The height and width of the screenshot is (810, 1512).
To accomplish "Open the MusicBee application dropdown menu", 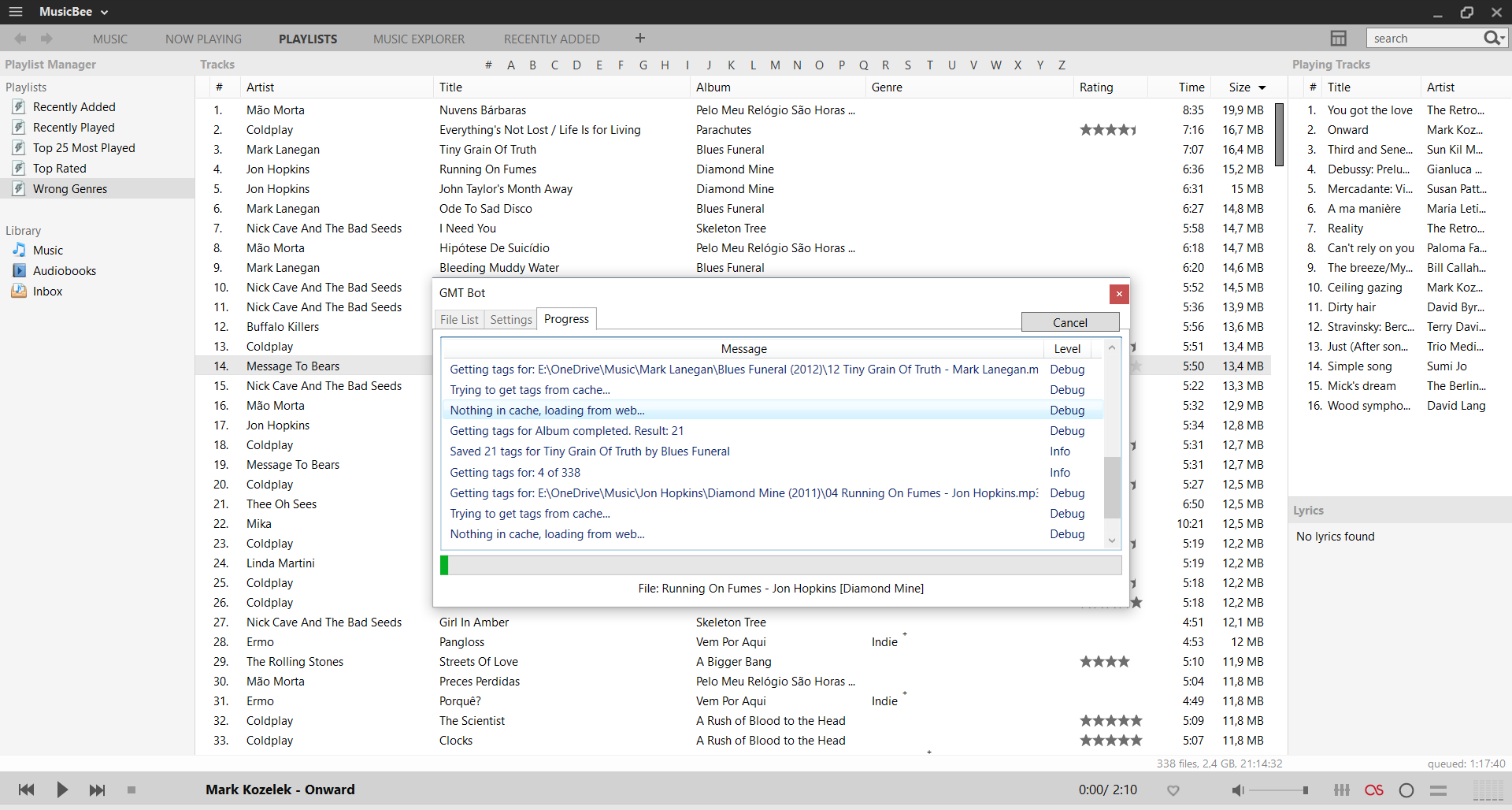I will tap(74, 12).
